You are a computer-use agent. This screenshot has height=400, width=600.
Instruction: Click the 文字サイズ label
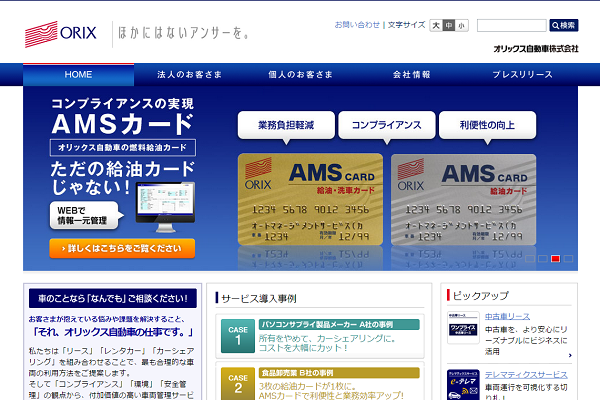(x=406, y=25)
